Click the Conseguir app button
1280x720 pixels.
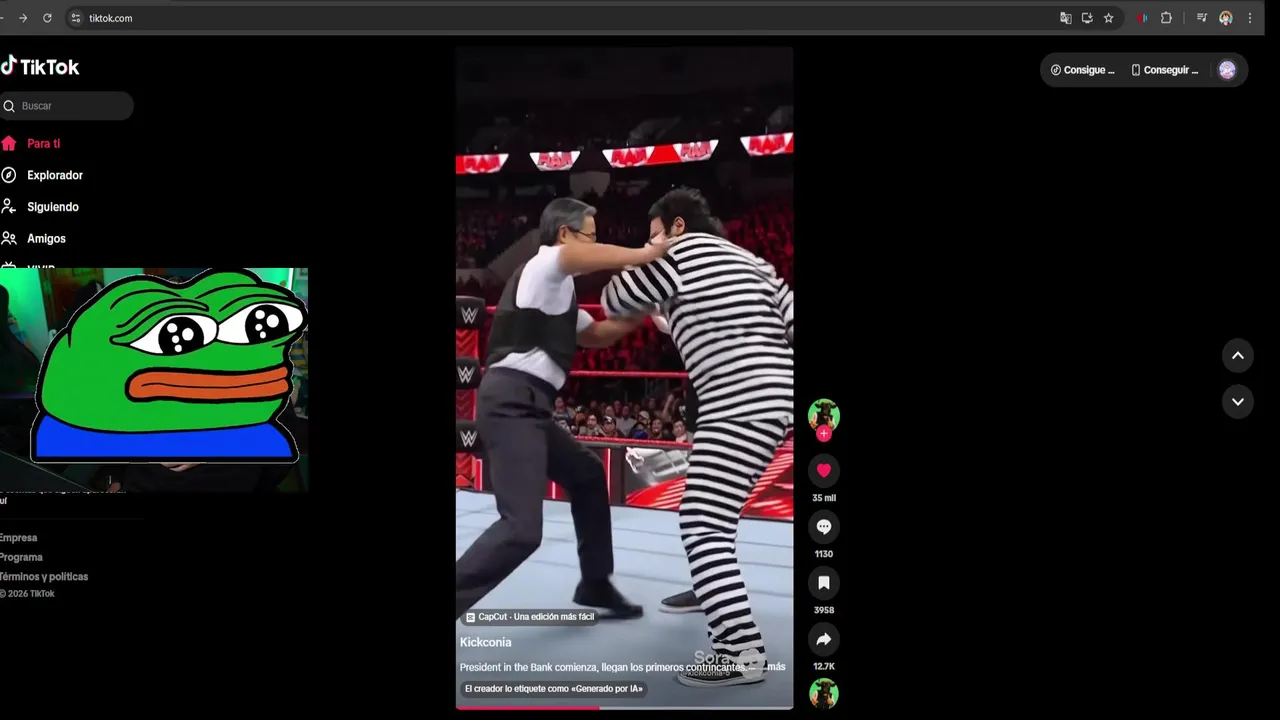coord(1164,70)
